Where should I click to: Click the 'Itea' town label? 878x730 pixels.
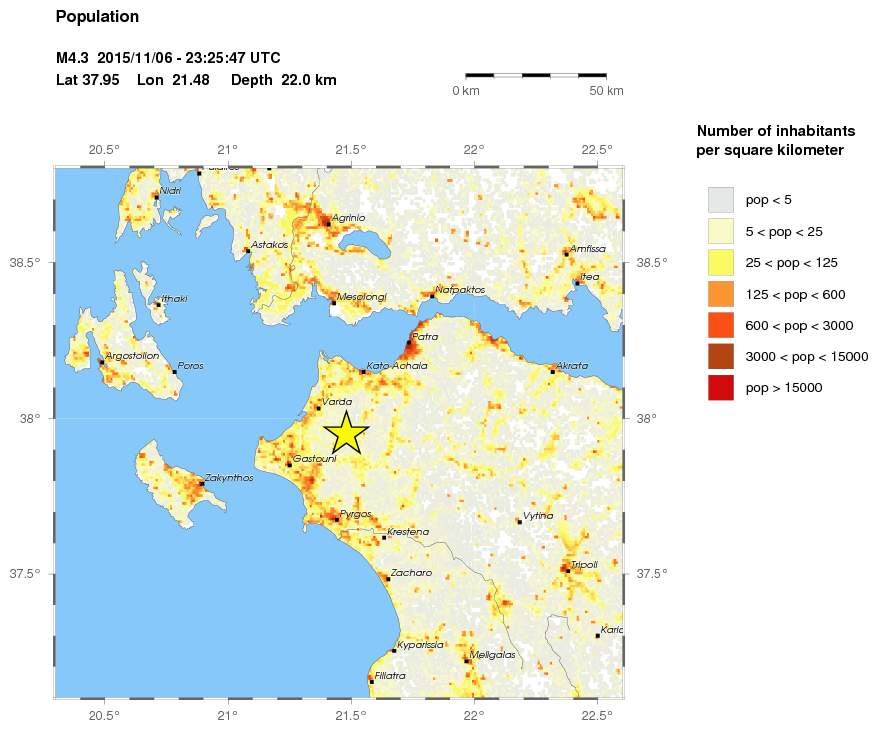(590, 277)
